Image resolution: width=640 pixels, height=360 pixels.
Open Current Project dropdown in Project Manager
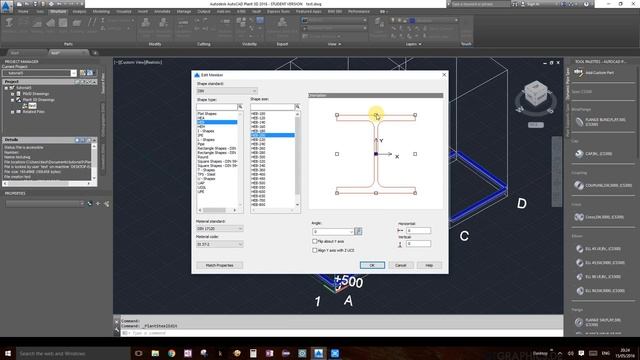click(73, 73)
